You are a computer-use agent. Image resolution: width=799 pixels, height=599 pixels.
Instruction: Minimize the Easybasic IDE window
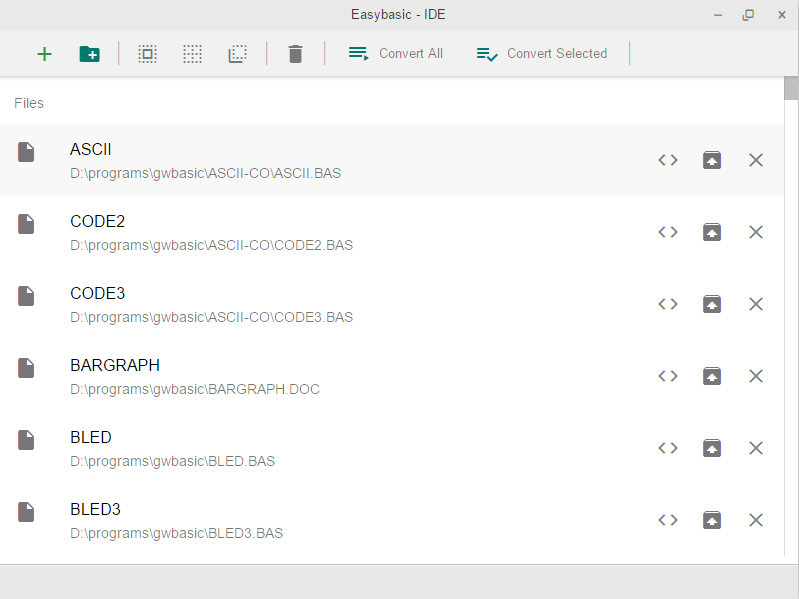[x=718, y=15]
